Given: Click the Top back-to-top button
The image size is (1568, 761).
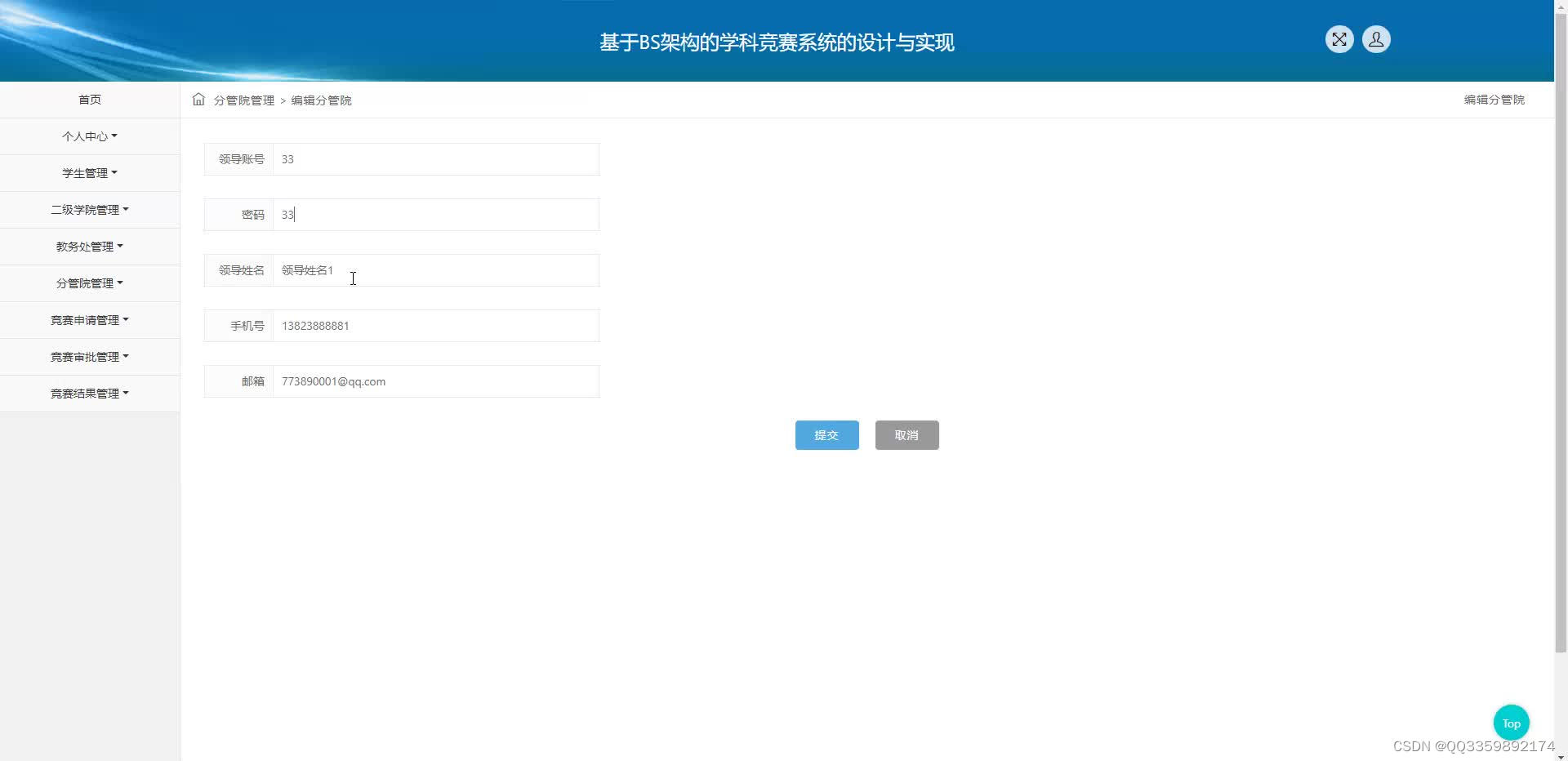Looking at the screenshot, I should pyautogui.click(x=1512, y=723).
